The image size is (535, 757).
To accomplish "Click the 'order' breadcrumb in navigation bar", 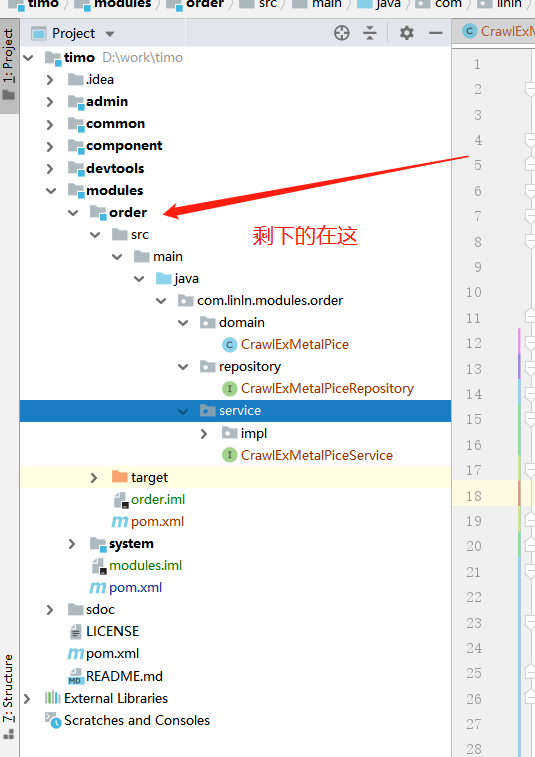I will point(205,4).
